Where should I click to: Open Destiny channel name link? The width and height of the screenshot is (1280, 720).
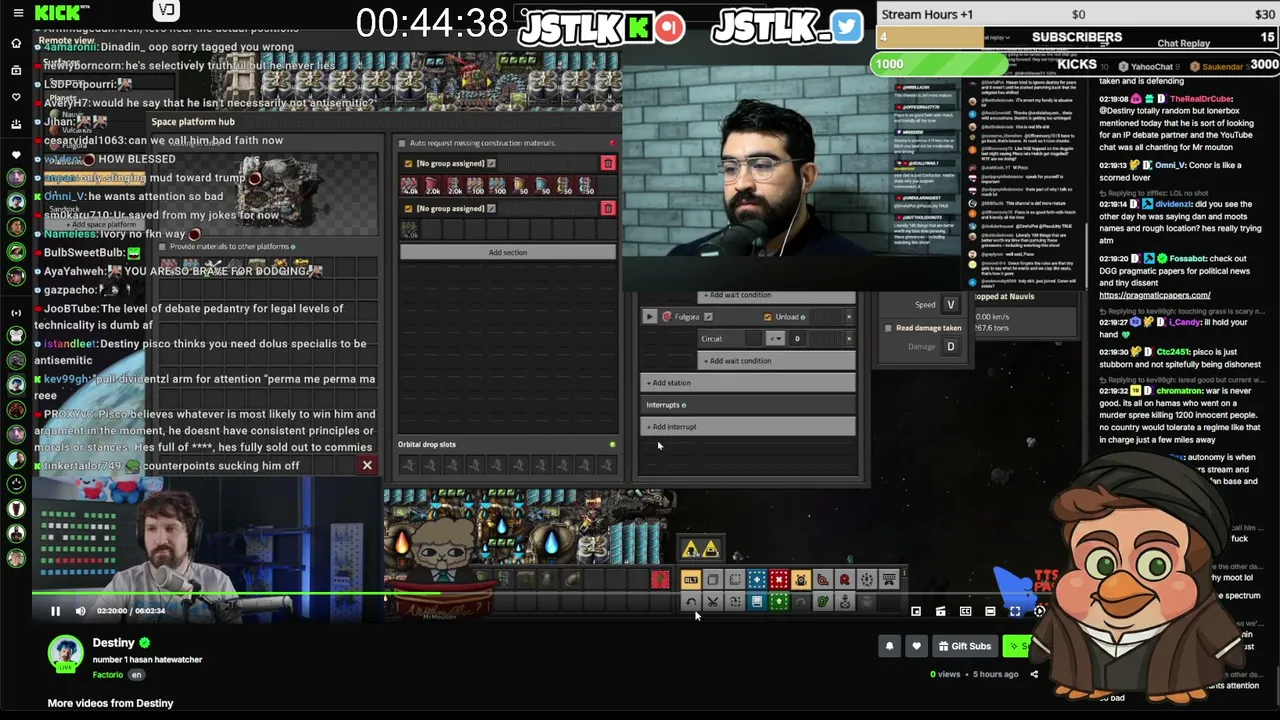(x=113, y=643)
